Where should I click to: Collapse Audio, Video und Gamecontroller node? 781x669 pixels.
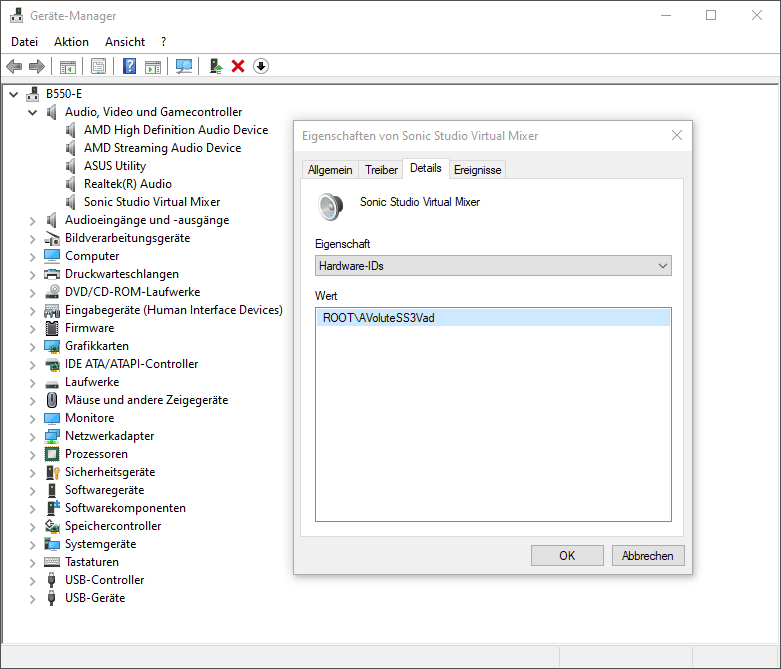pos(32,112)
